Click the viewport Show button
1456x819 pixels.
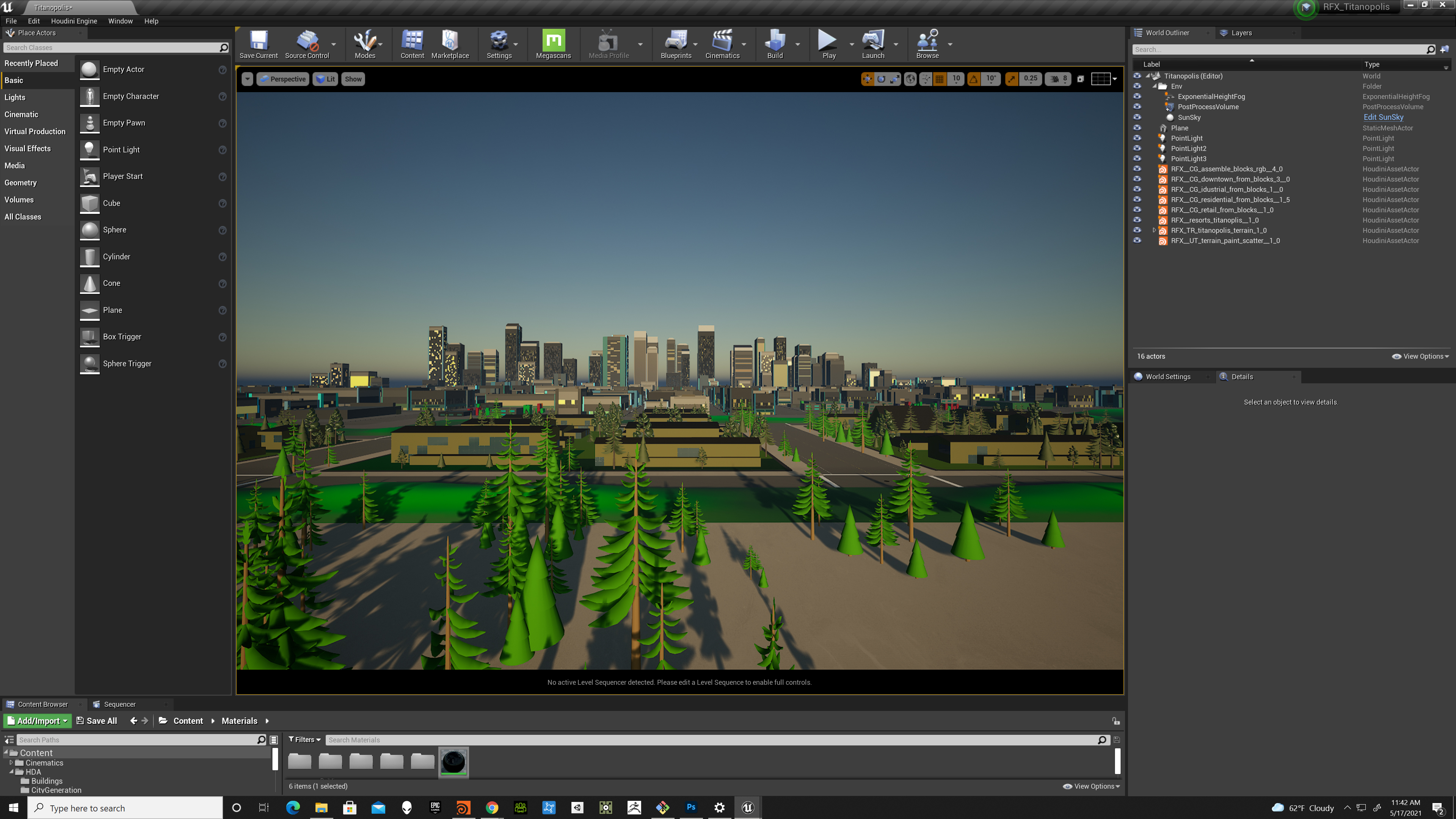click(x=353, y=79)
